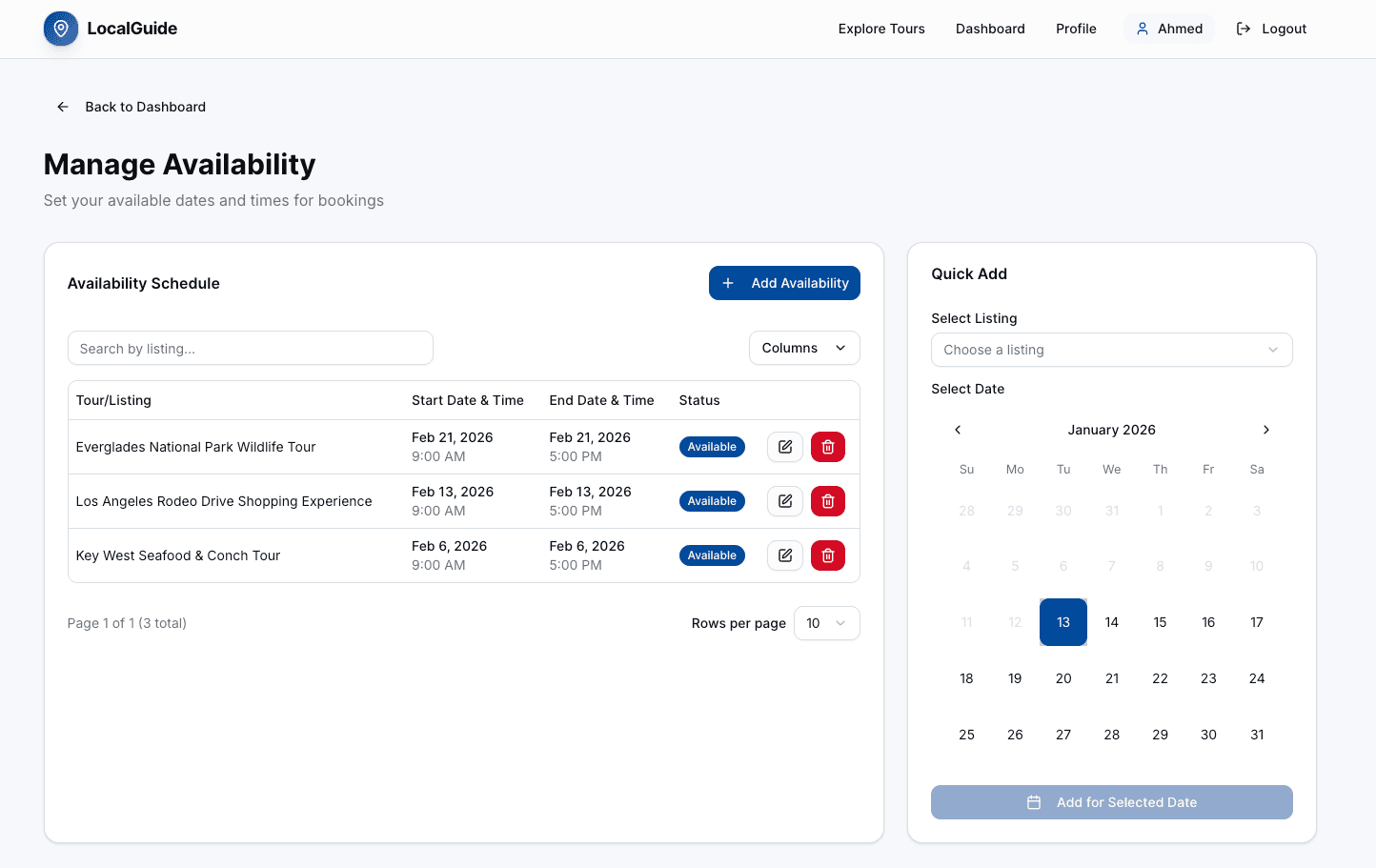Viewport: 1376px width, 868px height.
Task: Click the delete trash icon for Everglades tour
Action: [x=827, y=446]
